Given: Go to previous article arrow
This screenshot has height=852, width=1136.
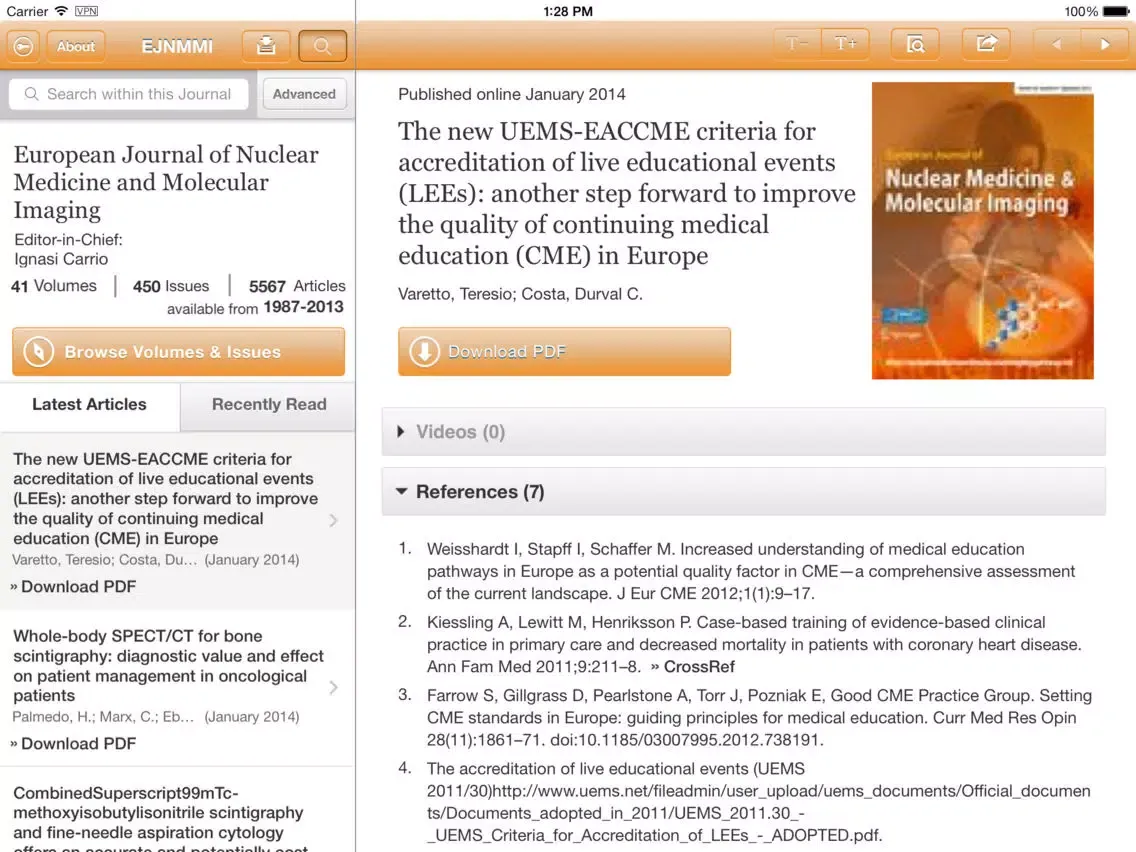Looking at the screenshot, I should click(x=1056, y=44).
